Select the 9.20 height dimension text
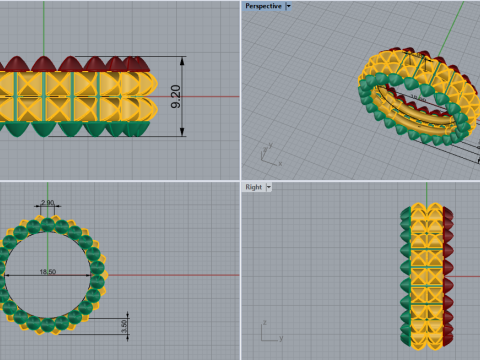This screenshot has width=480, height=360. click(176, 96)
